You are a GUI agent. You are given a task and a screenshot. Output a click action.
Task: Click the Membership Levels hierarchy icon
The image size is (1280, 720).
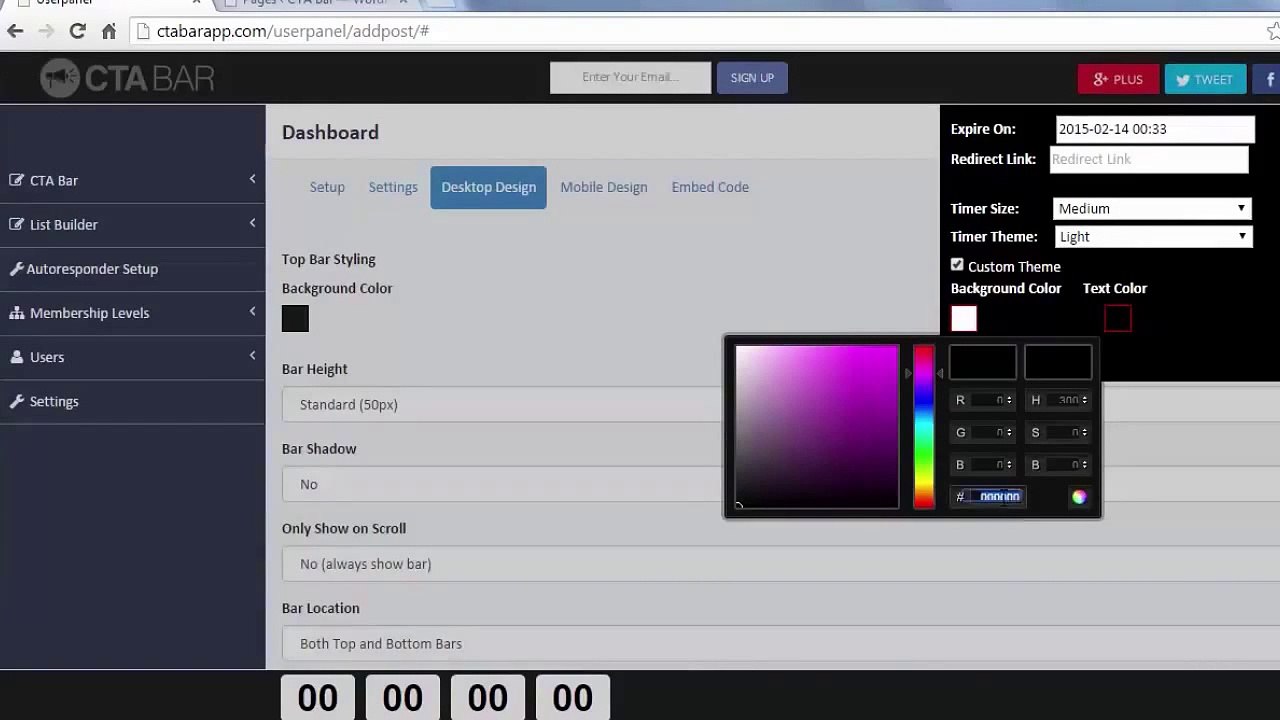pos(17,313)
